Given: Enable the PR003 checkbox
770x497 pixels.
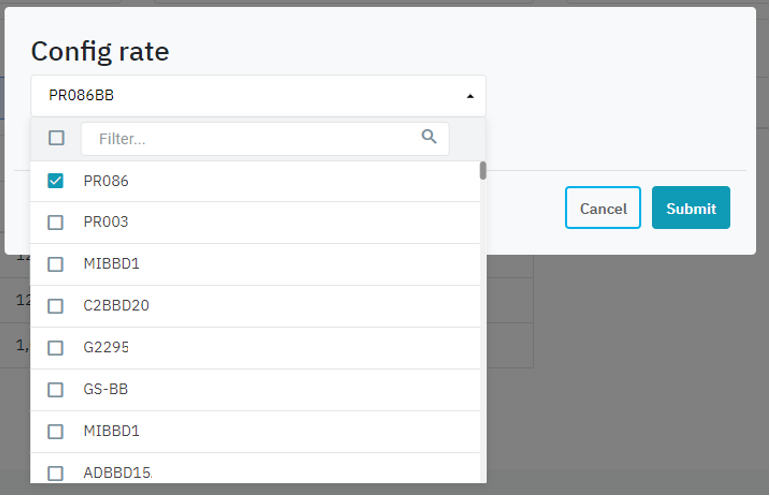Looking at the screenshot, I should tap(56, 222).
